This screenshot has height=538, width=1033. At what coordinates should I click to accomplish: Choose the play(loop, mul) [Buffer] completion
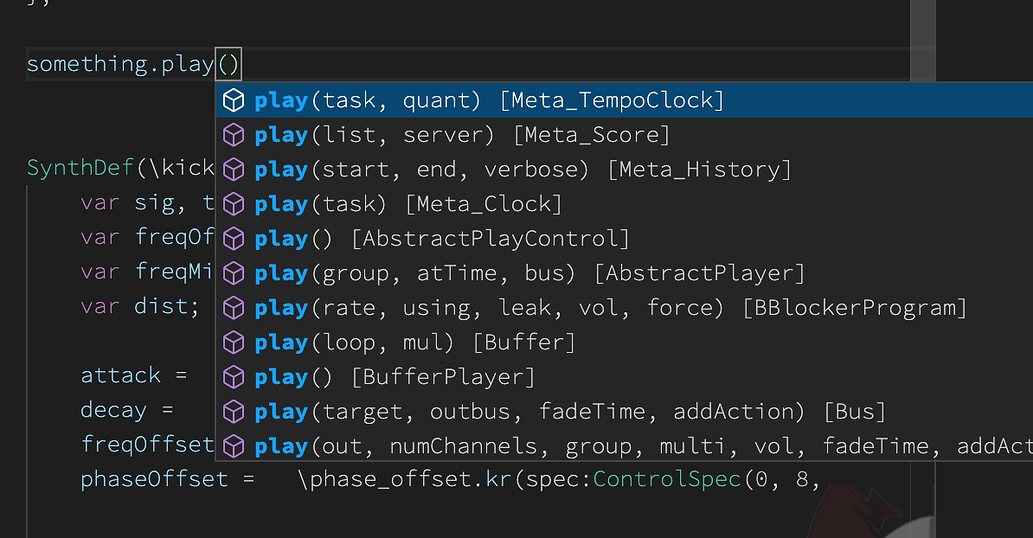[x=625, y=342]
